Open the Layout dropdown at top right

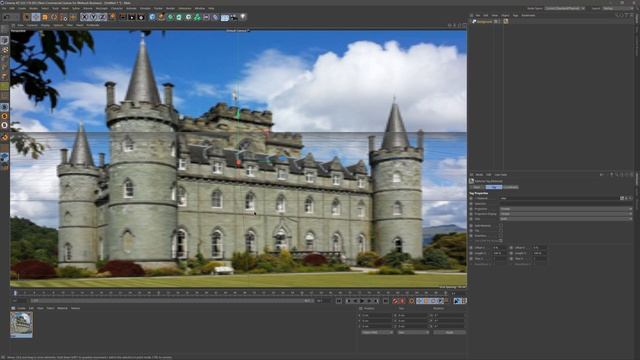[x=618, y=8]
